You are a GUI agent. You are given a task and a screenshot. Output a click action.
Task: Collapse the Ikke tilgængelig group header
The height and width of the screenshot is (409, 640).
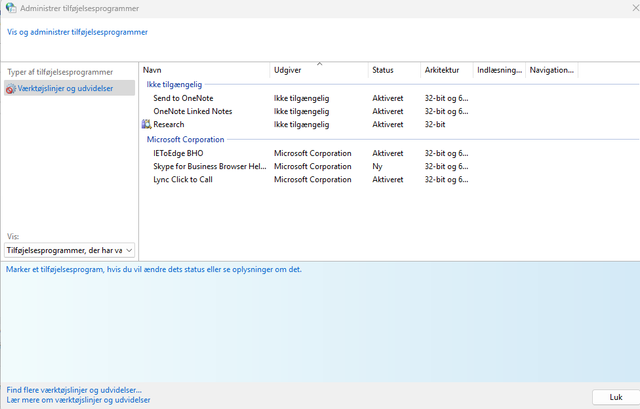174,84
